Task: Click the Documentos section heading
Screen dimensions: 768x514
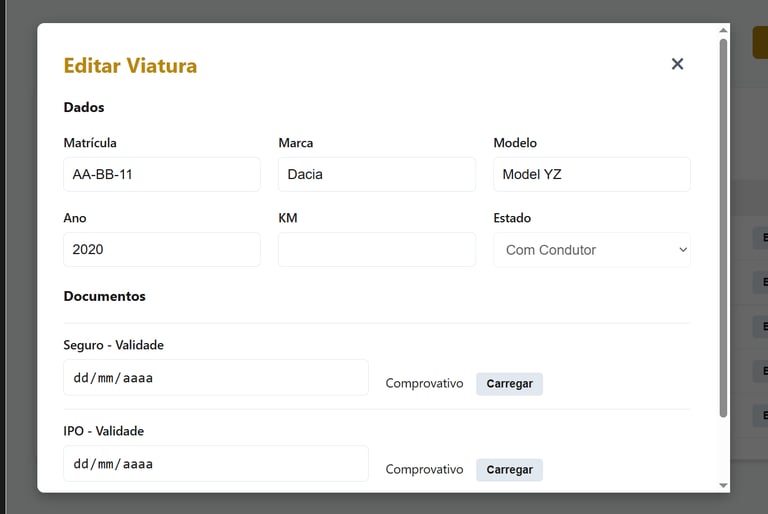Action: pyautogui.click(x=104, y=296)
